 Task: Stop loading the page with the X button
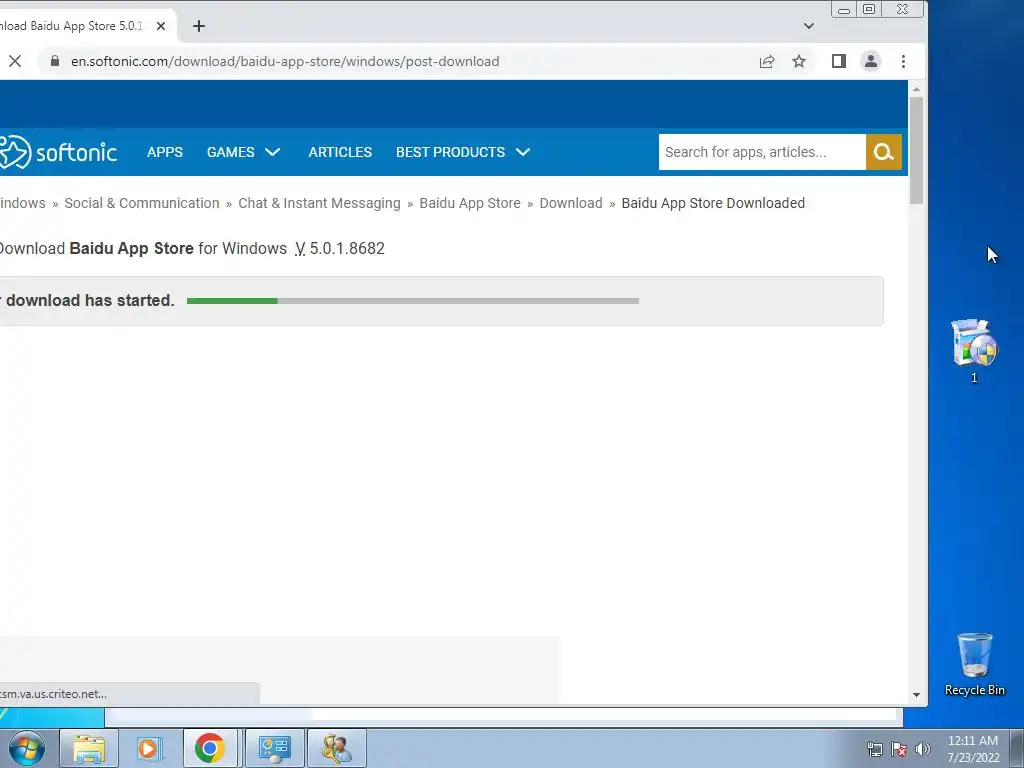pyautogui.click(x=15, y=61)
